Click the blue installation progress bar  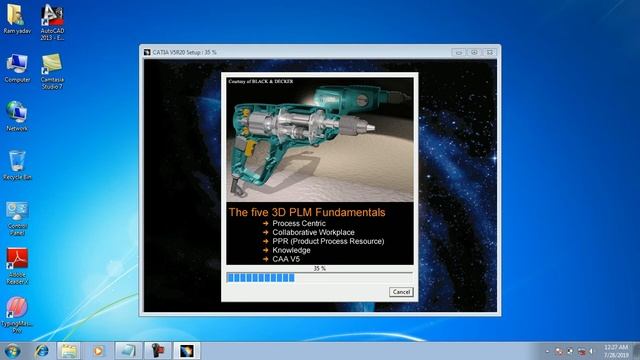pyautogui.click(x=320, y=278)
